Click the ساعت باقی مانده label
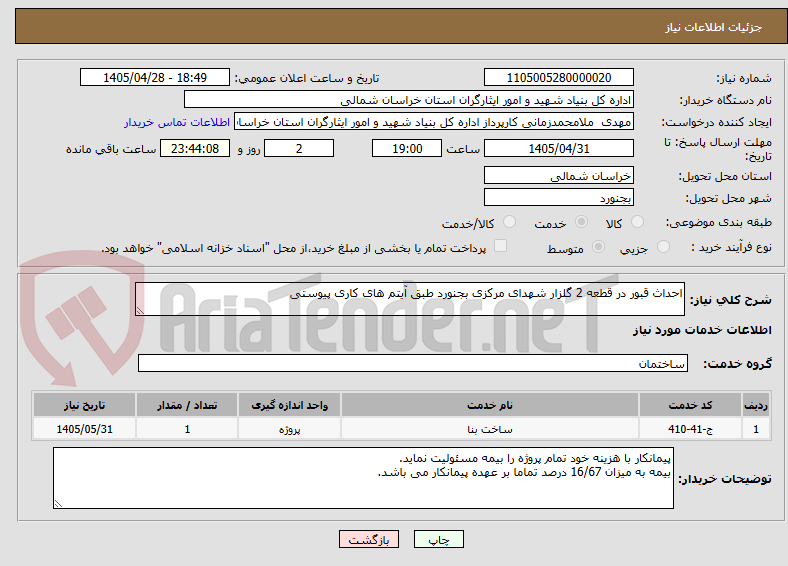Screen dimensions: 788x566 tap(111, 149)
